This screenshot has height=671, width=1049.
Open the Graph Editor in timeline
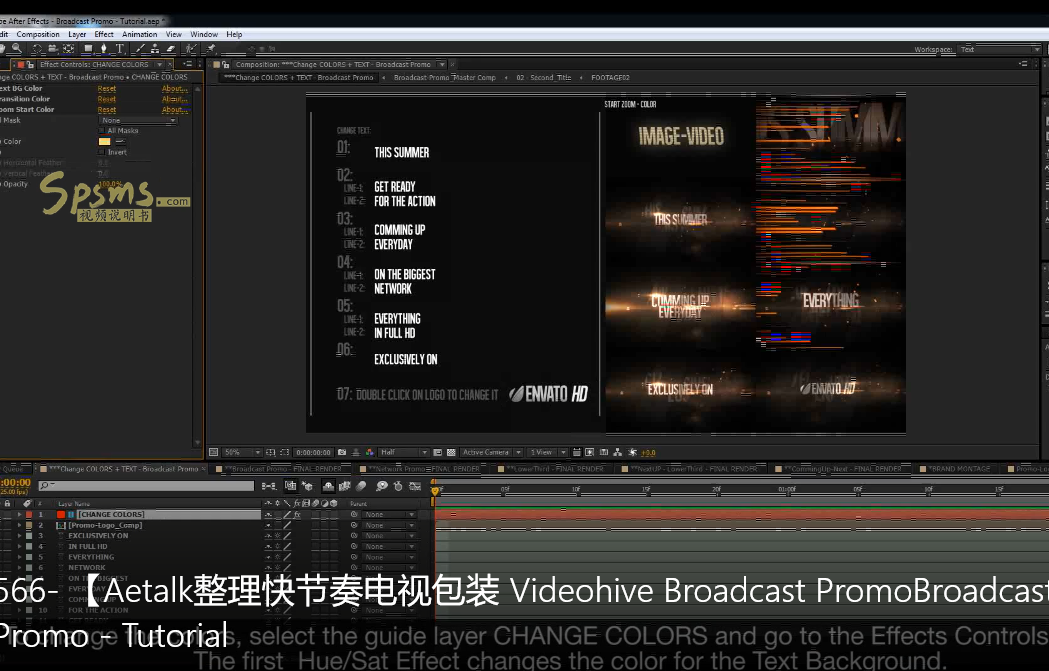(x=415, y=486)
